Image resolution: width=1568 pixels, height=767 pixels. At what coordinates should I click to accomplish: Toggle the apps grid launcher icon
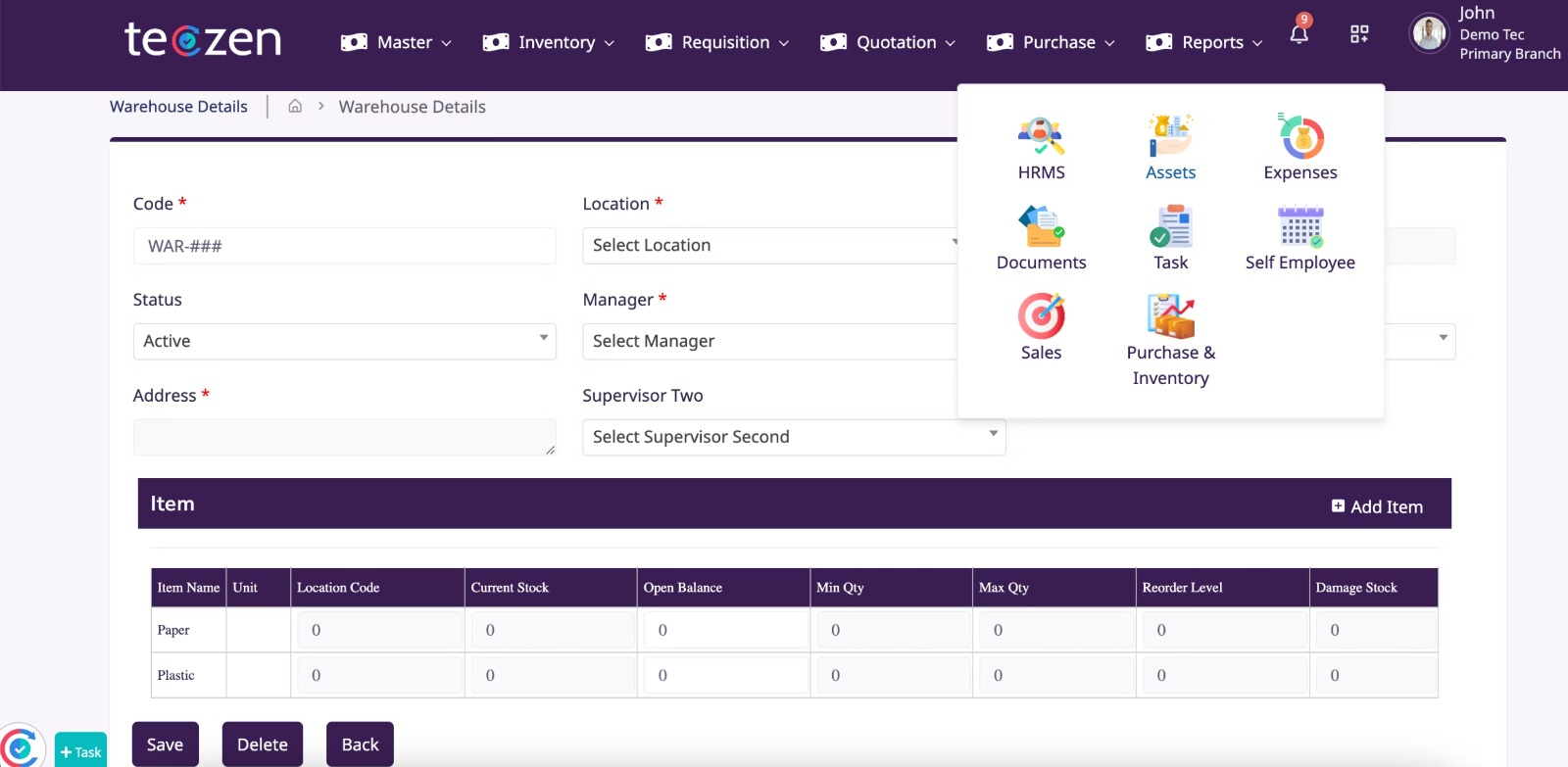coord(1359,35)
